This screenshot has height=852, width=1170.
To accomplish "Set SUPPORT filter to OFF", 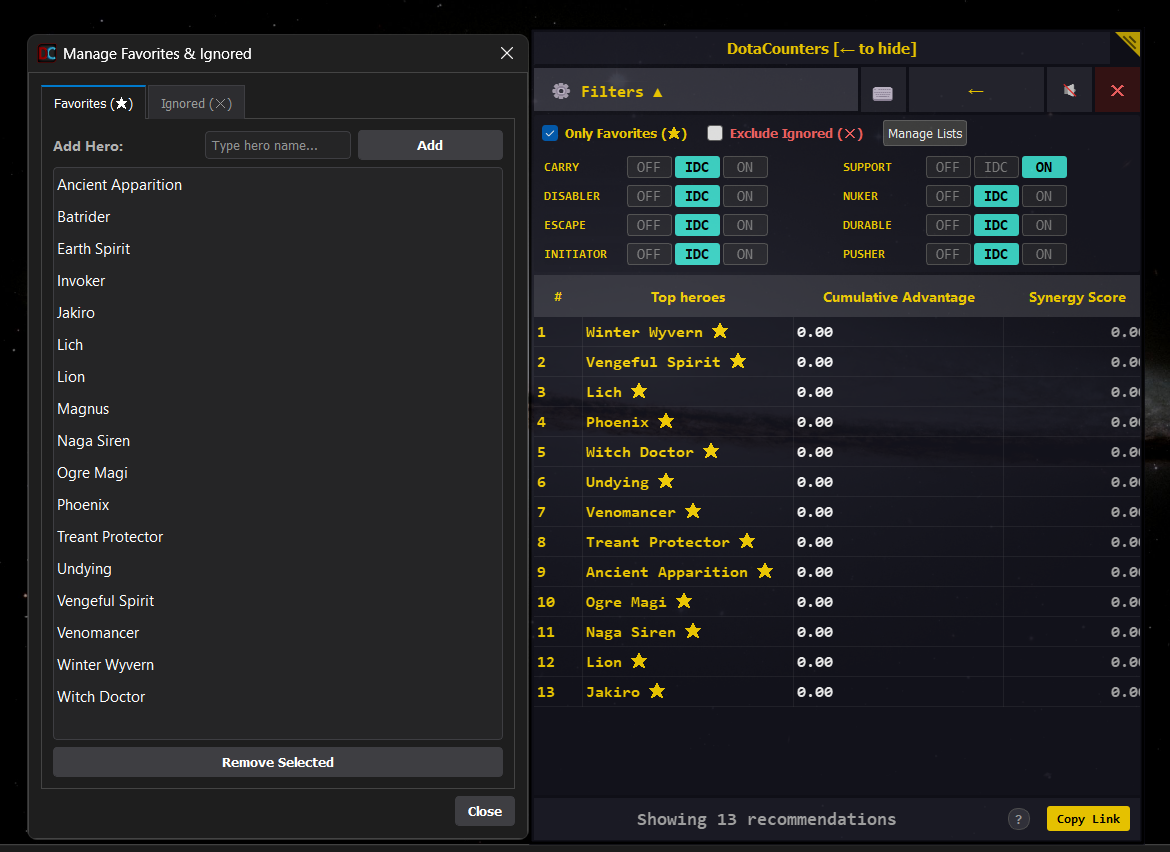I will click(948, 167).
